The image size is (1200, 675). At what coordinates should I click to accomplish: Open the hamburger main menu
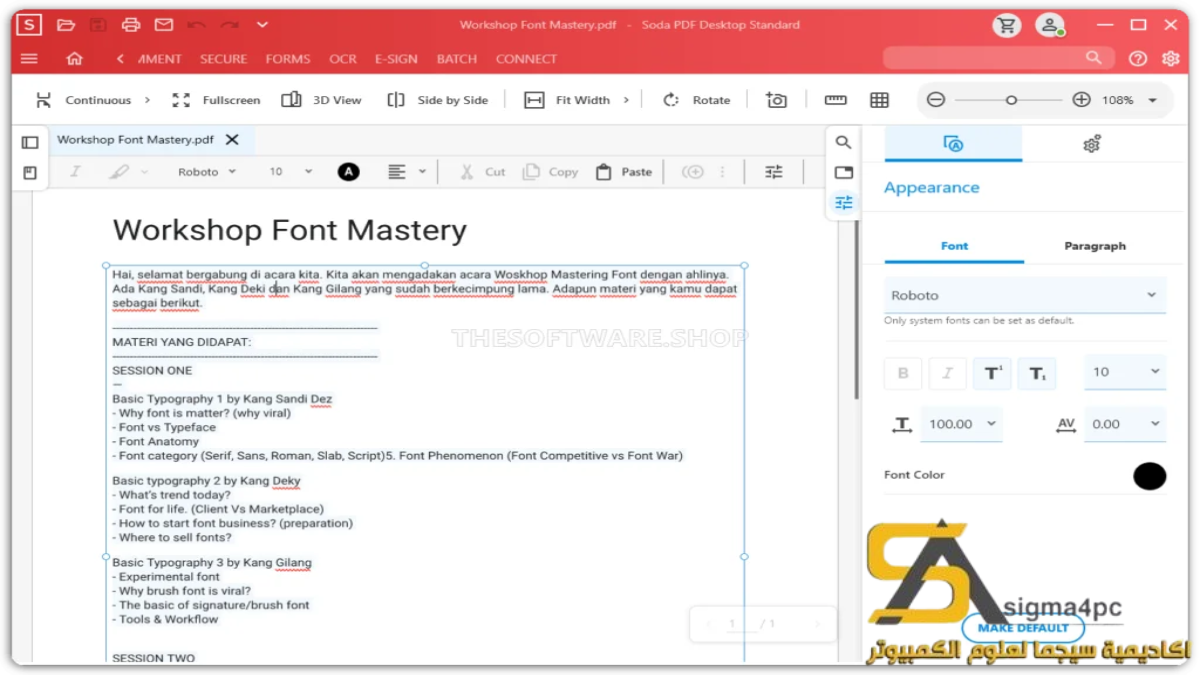point(29,59)
